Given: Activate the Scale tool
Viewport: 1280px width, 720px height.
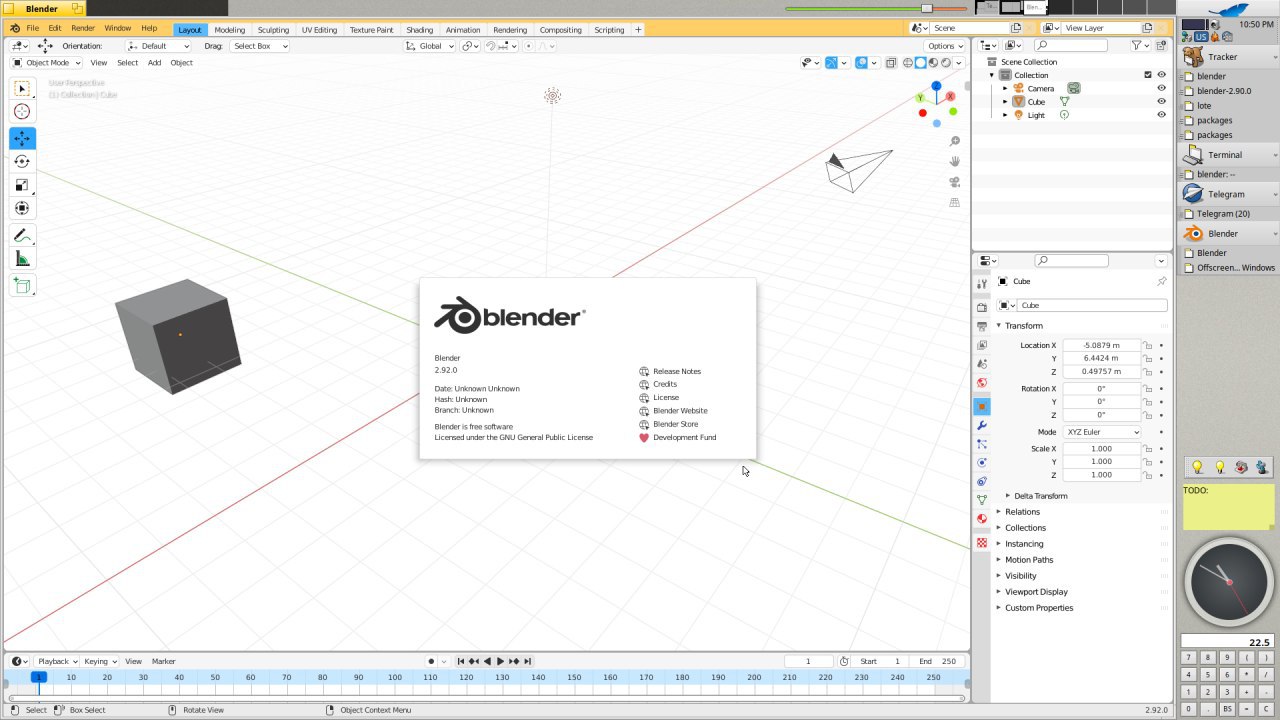Looking at the screenshot, I should [x=22, y=185].
